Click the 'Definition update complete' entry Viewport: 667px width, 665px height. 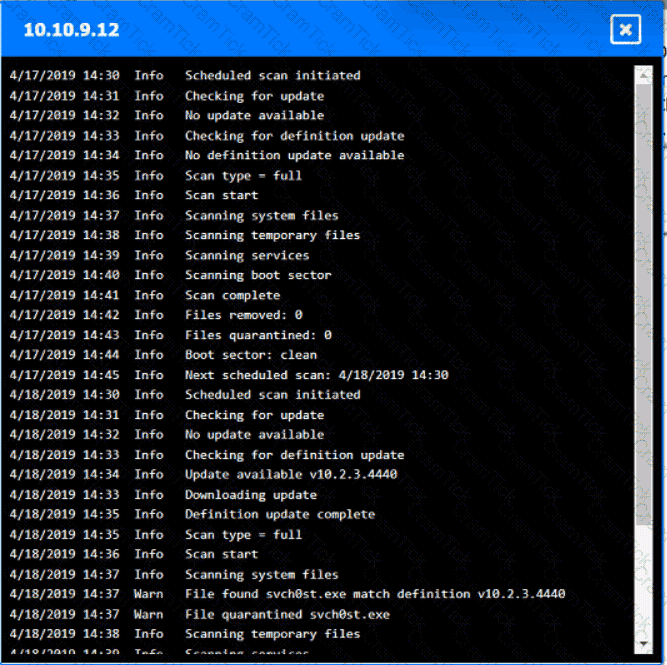click(x=279, y=514)
